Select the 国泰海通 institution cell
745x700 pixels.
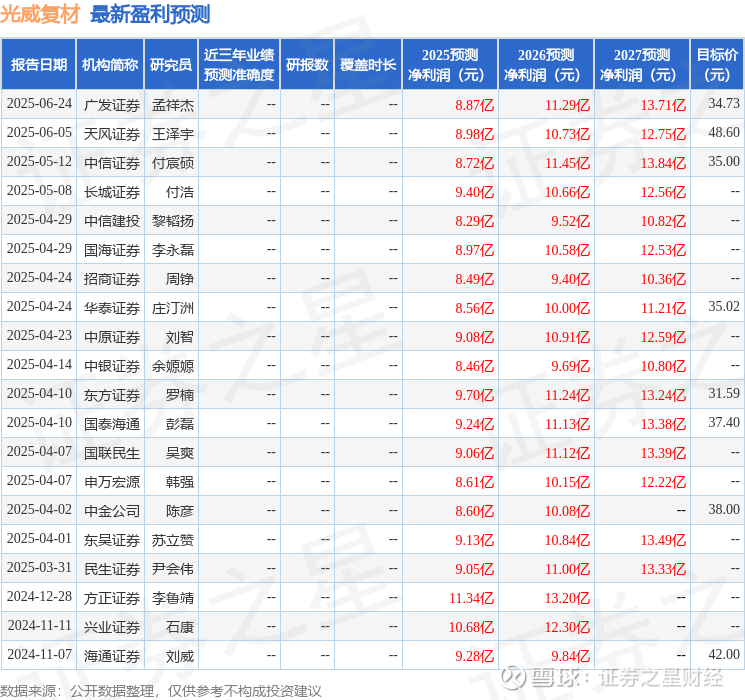coord(112,423)
